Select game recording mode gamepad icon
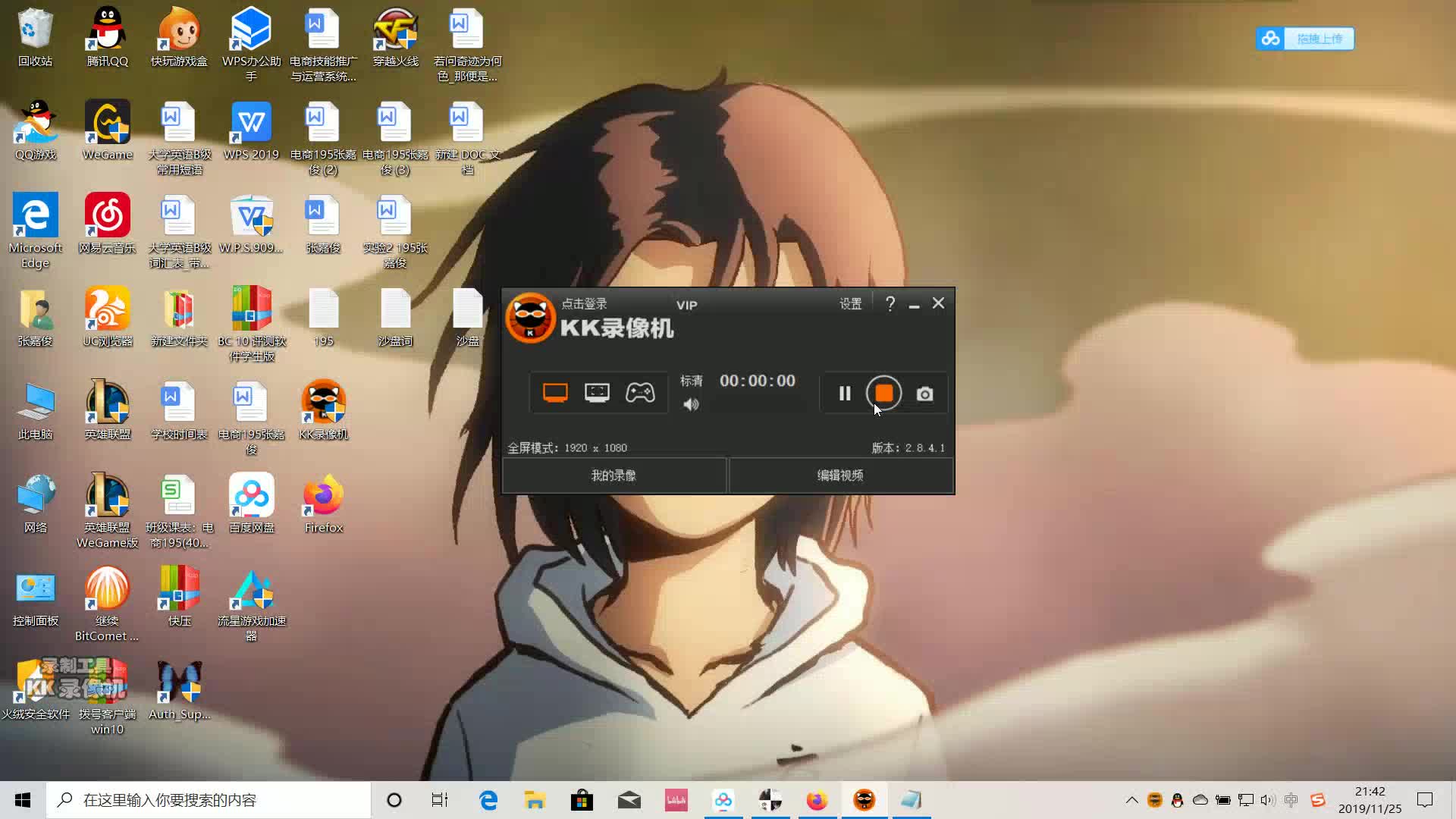The image size is (1456, 819). click(640, 393)
